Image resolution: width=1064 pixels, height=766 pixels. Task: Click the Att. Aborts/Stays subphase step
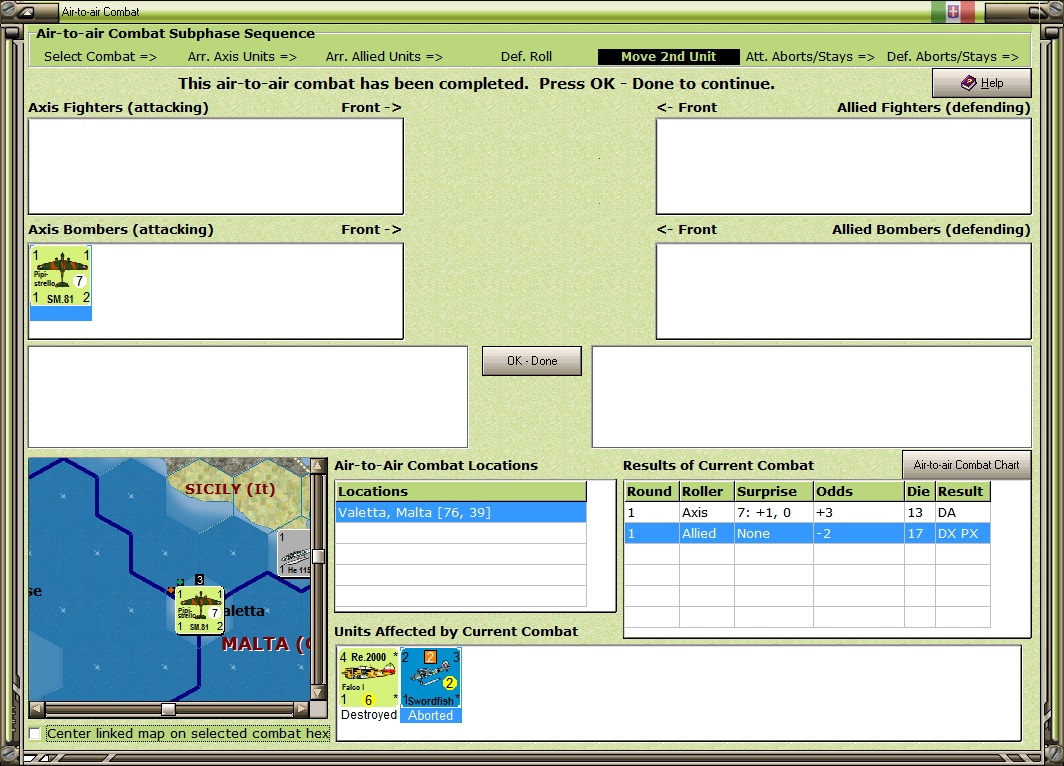pos(810,57)
